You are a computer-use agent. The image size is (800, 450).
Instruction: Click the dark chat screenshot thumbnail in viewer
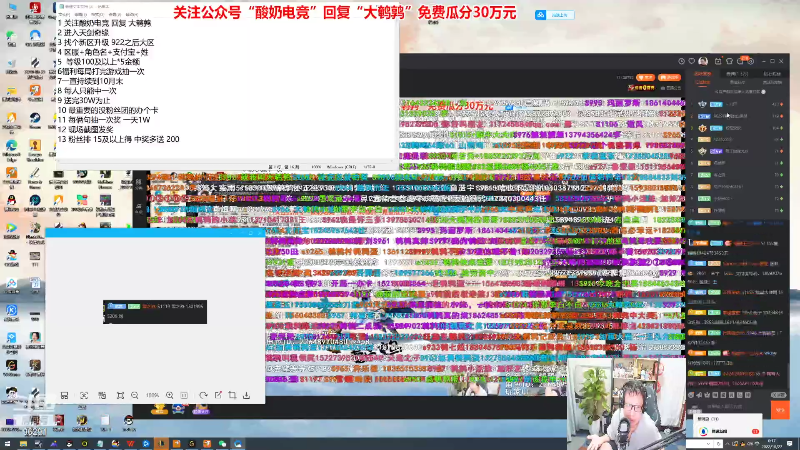click(x=155, y=312)
